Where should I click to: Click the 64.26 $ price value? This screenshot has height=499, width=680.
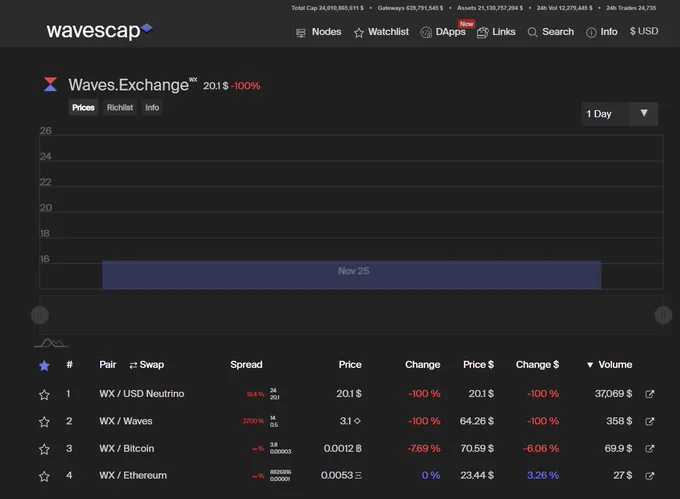[x=477, y=421]
